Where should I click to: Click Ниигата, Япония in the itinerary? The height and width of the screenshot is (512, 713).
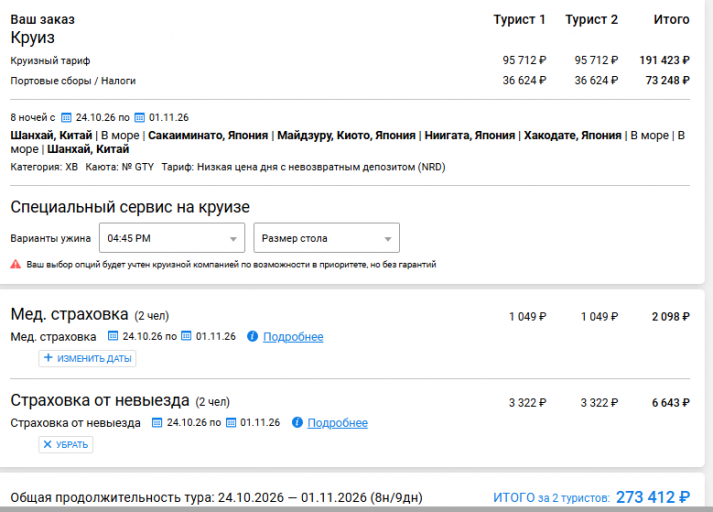click(470, 136)
